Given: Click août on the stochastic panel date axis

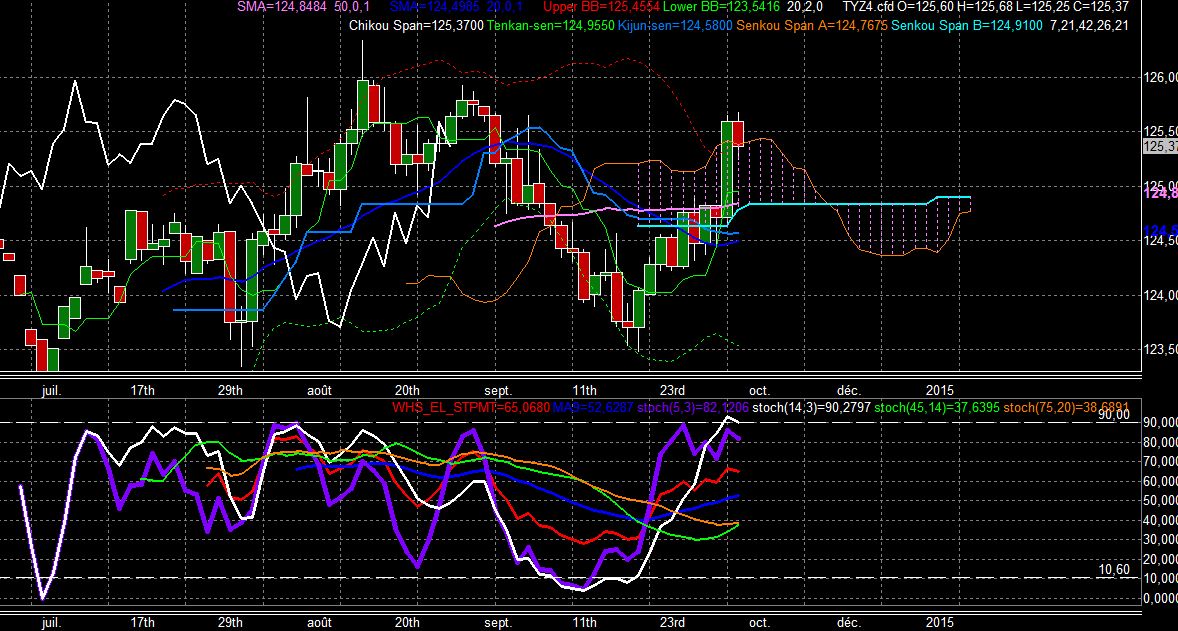Looking at the screenshot, I should tap(319, 622).
